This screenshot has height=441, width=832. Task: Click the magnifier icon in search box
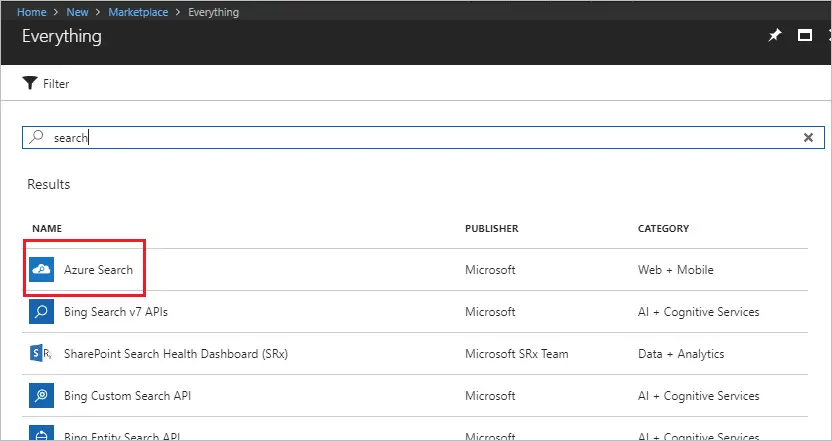(37, 138)
